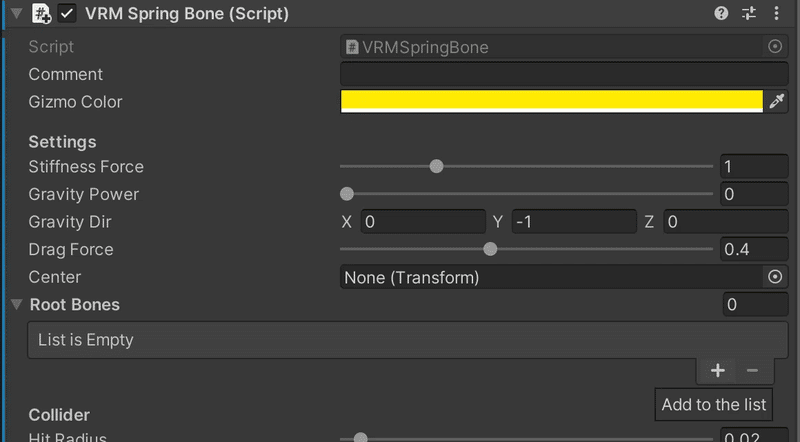Image resolution: width=800 pixels, height=442 pixels.
Task: Click the Stiffness Force slider
Action: coord(526,167)
